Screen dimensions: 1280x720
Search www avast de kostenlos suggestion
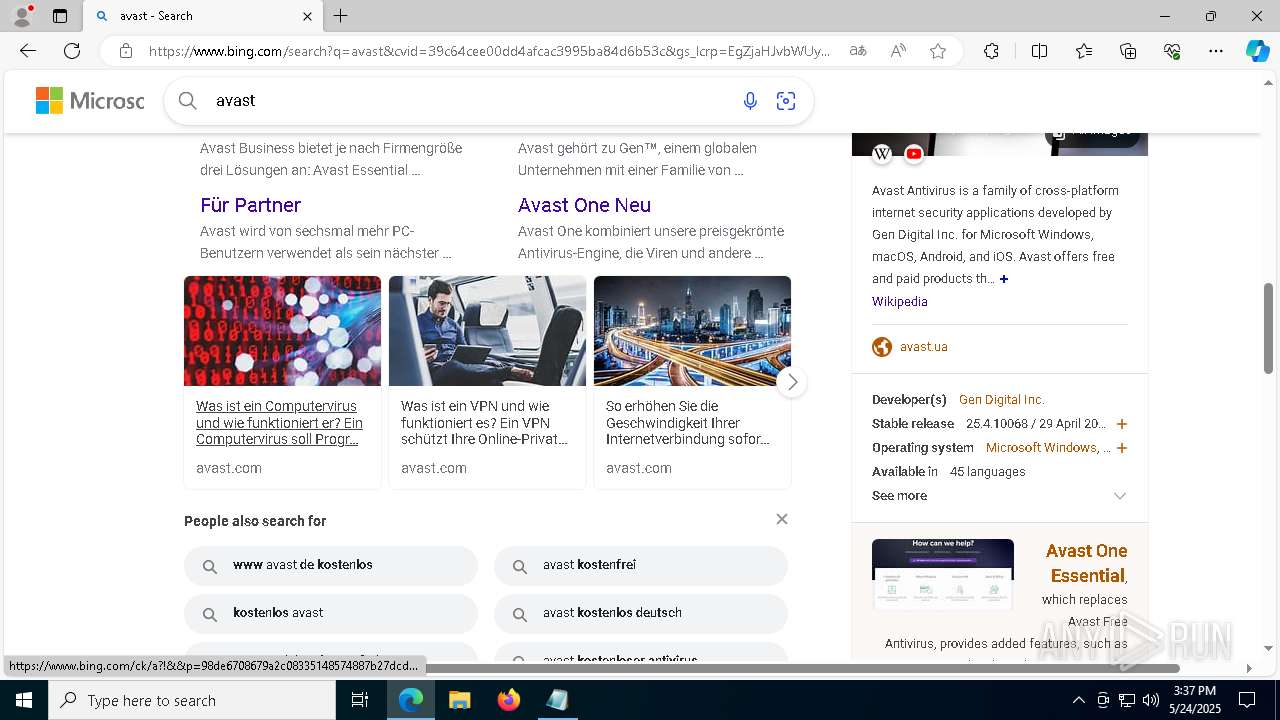click(x=331, y=566)
